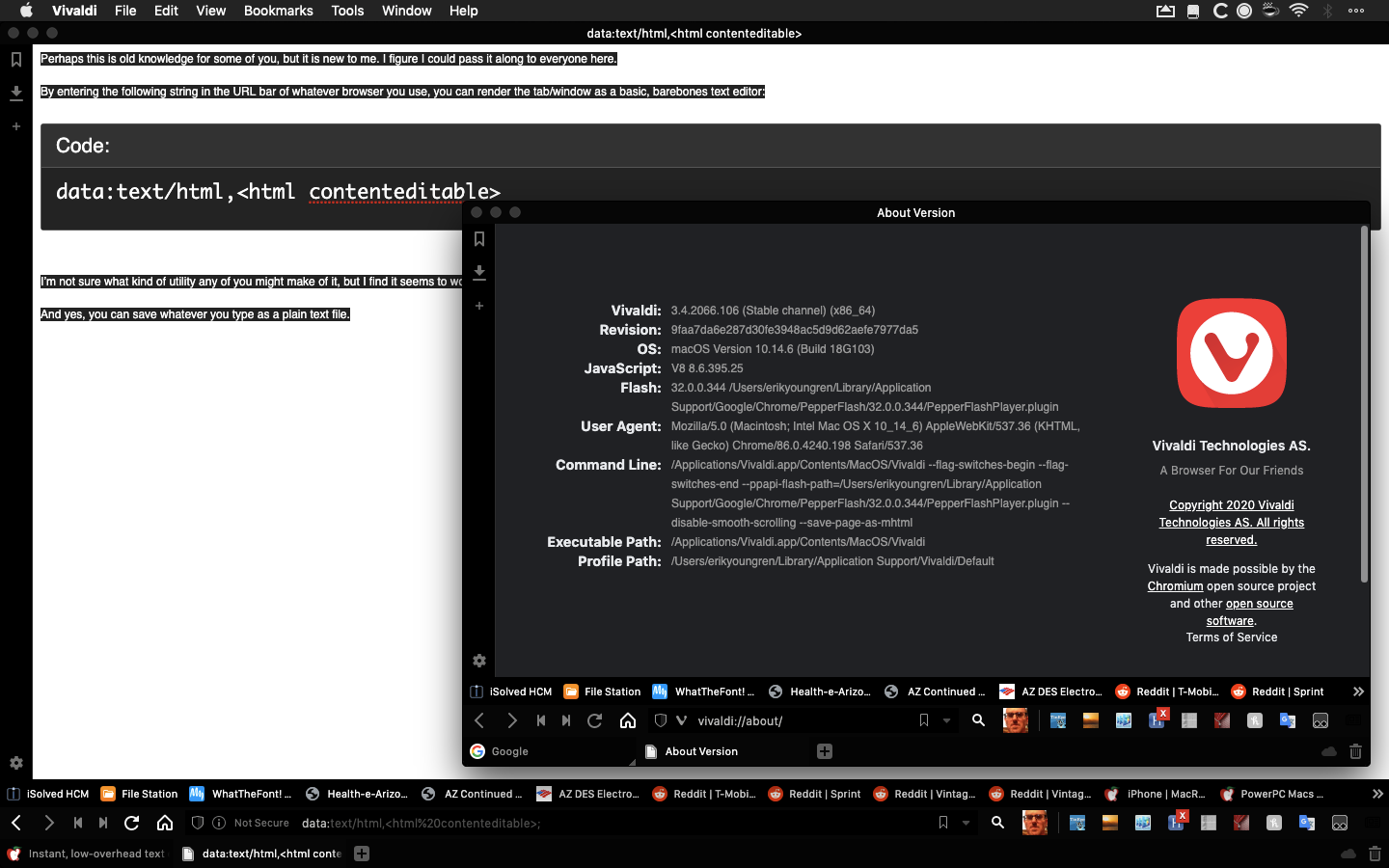The width and height of the screenshot is (1389, 868).
Task: Open Copyright 2020 Vivaldi Technologies link
Action: click(1232, 523)
